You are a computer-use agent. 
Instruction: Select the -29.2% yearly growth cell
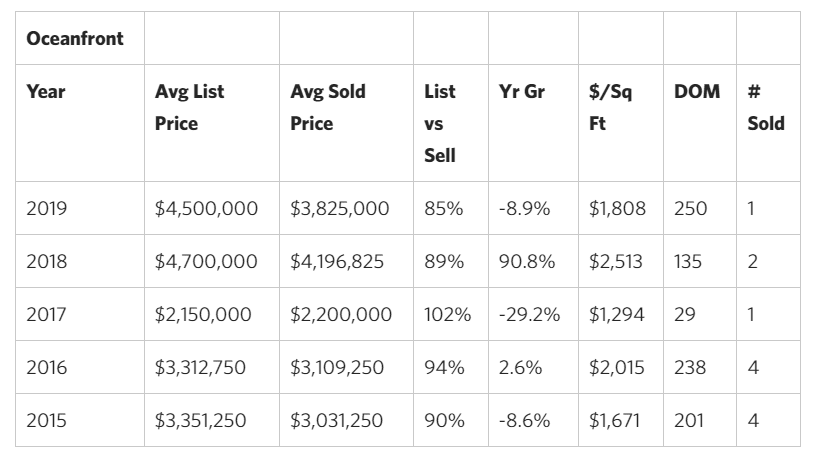pos(529,315)
